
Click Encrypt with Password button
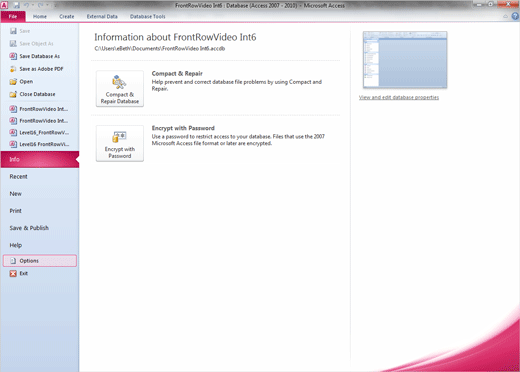click(120, 143)
